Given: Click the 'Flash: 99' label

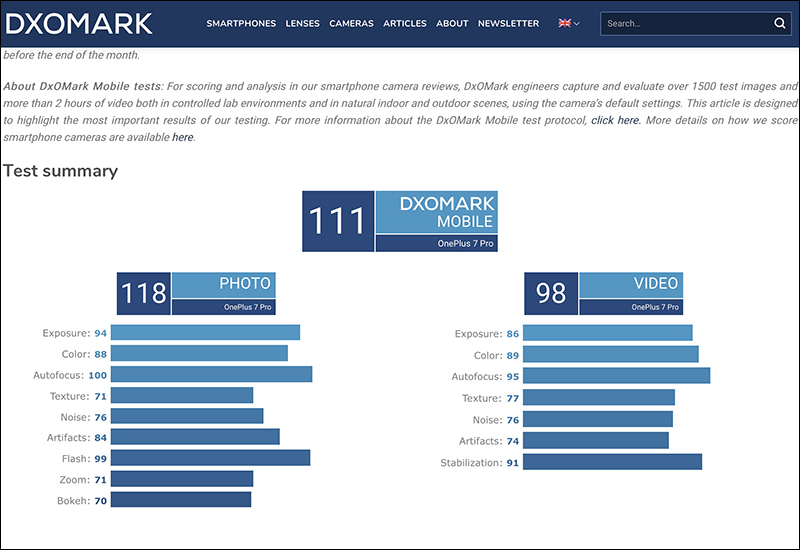Looking at the screenshot, I should pos(84,459).
